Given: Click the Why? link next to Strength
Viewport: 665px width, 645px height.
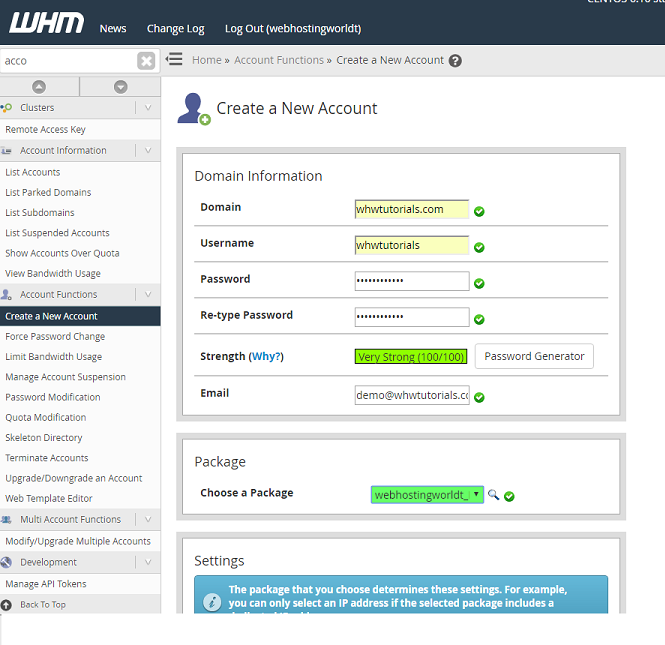Looking at the screenshot, I should coord(266,357).
